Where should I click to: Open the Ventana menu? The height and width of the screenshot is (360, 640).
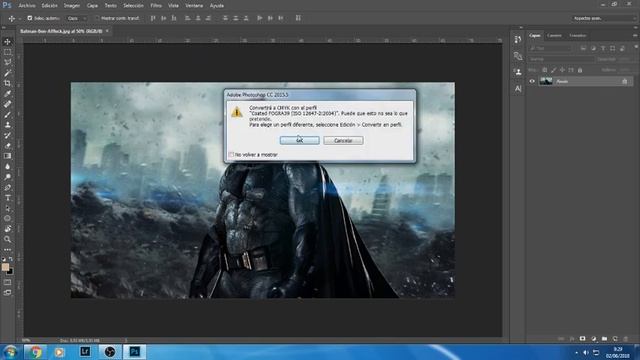194,6
